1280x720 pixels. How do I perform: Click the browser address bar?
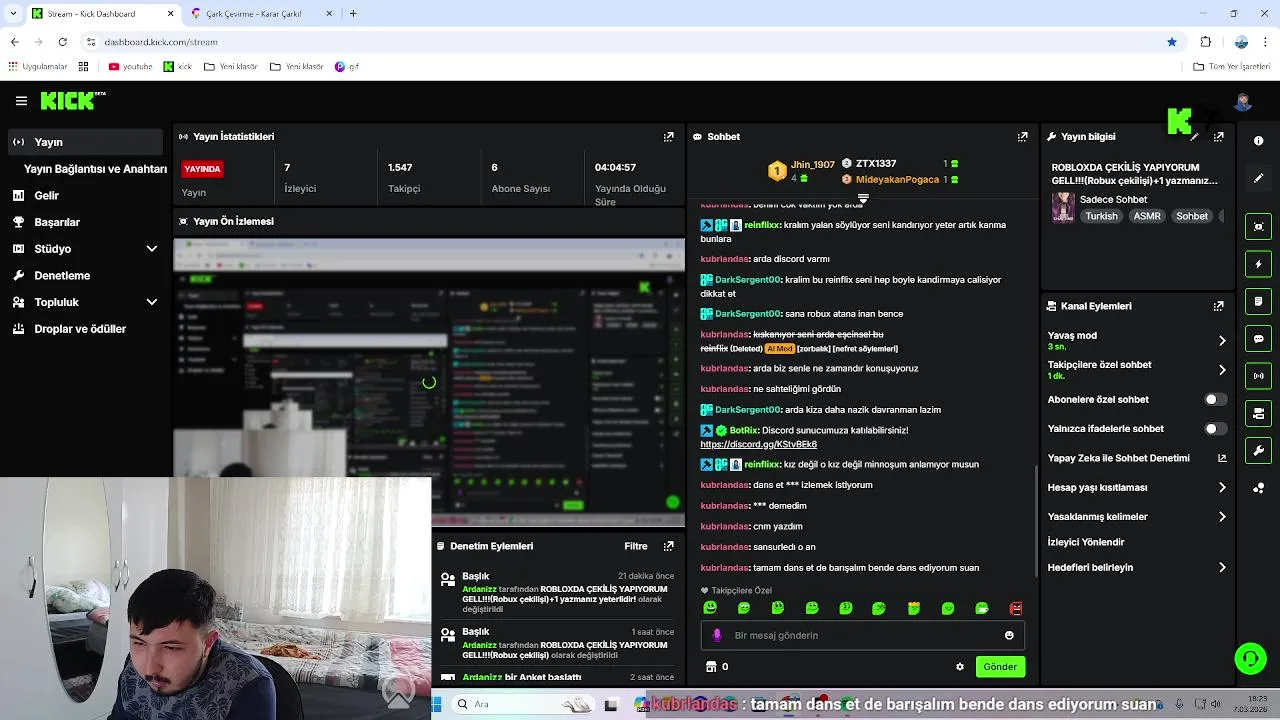click(x=630, y=42)
